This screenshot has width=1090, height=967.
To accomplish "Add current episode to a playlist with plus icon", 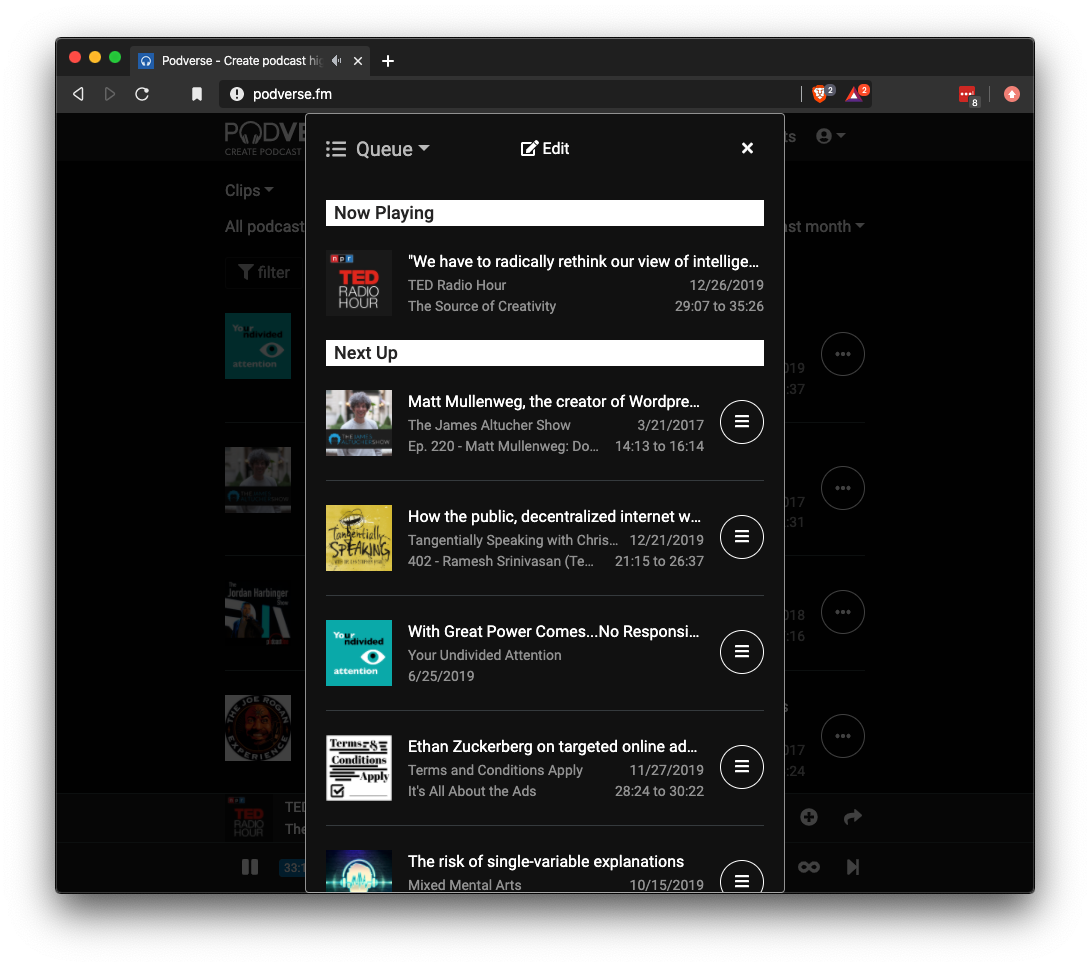I will [x=808, y=817].
